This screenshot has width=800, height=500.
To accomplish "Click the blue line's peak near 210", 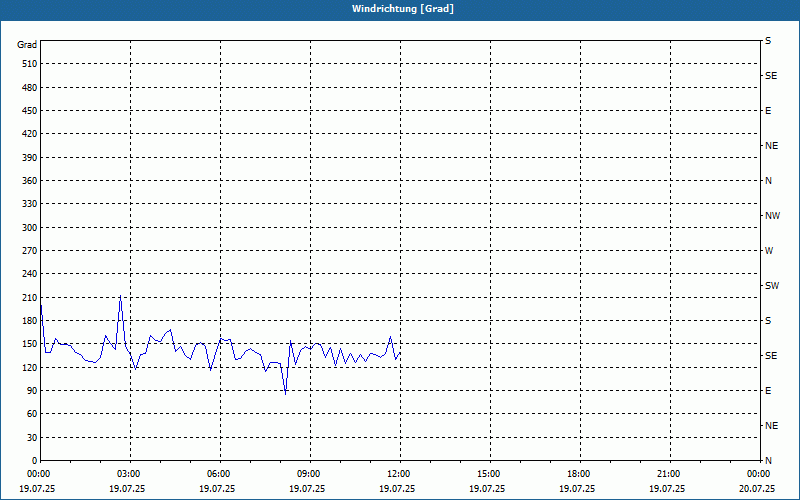I will tap(120, 296).
